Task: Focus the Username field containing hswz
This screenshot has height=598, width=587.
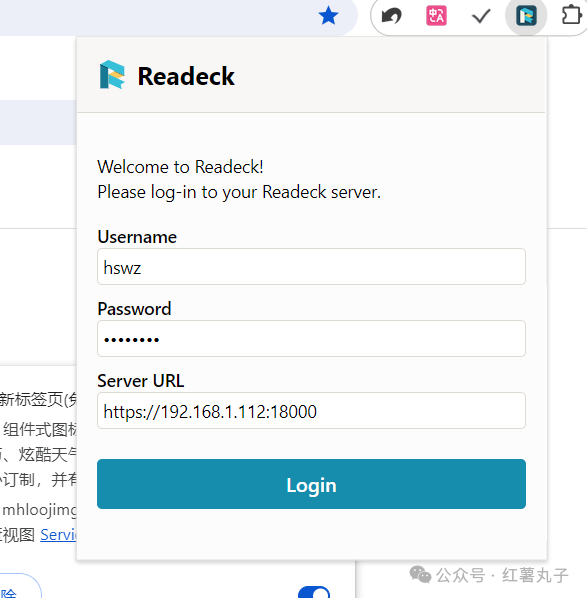Action: pos(311,267)
